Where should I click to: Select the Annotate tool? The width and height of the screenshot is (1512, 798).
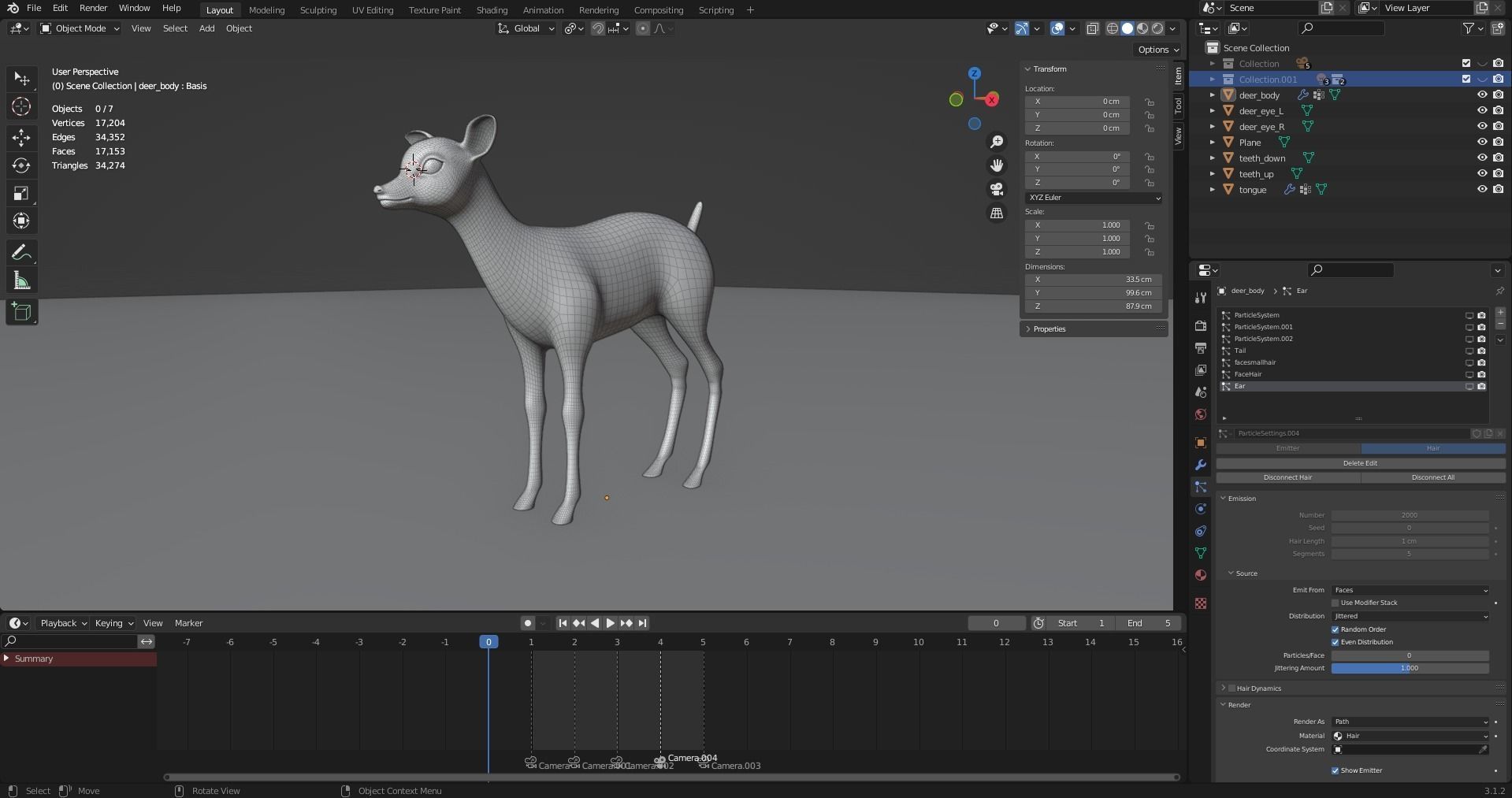(x=21, y=253)
